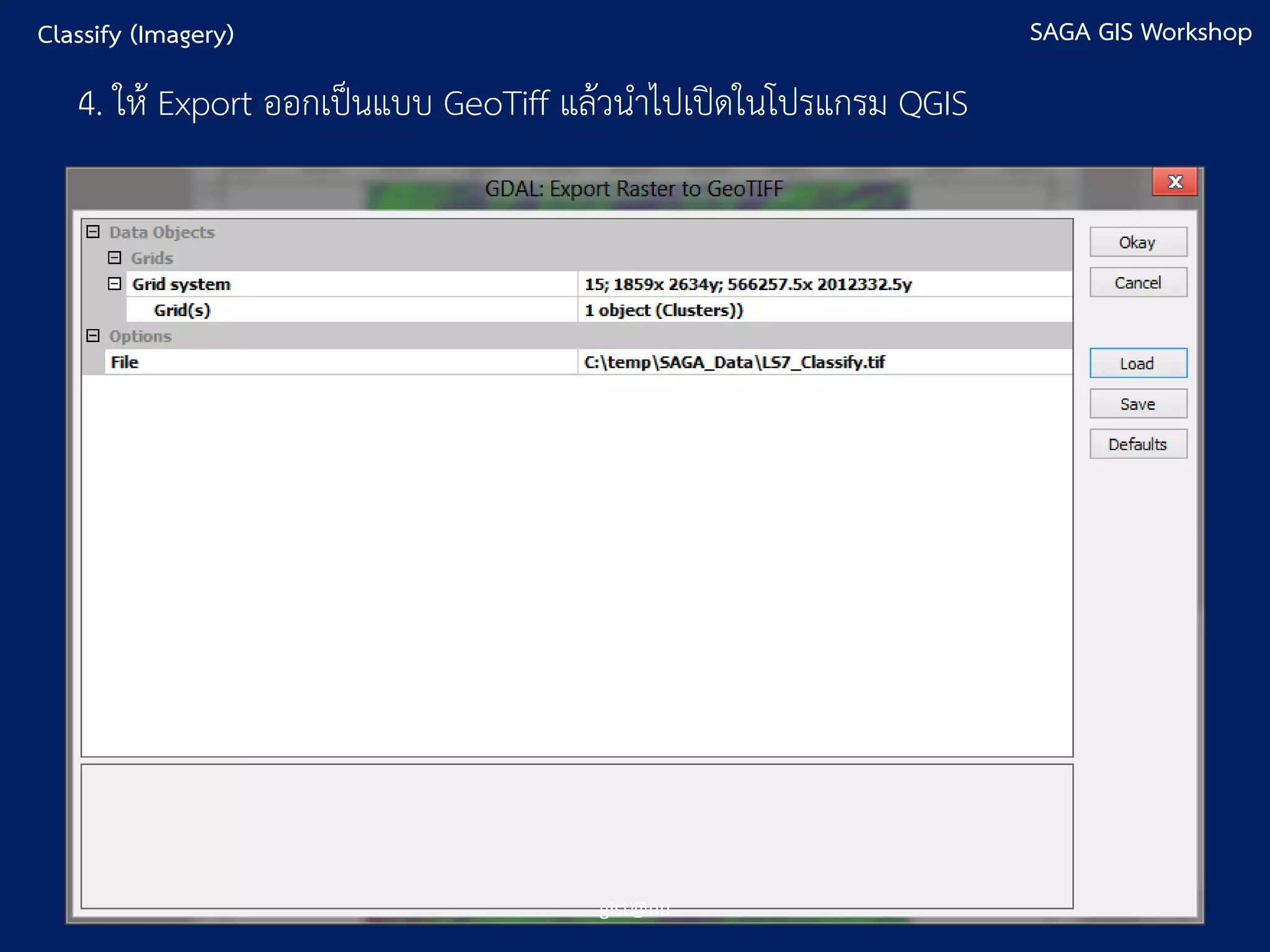The image size is (1270, 952).
Task: Restore settings with the Defaults button
Action: (x=1138, y=444)
